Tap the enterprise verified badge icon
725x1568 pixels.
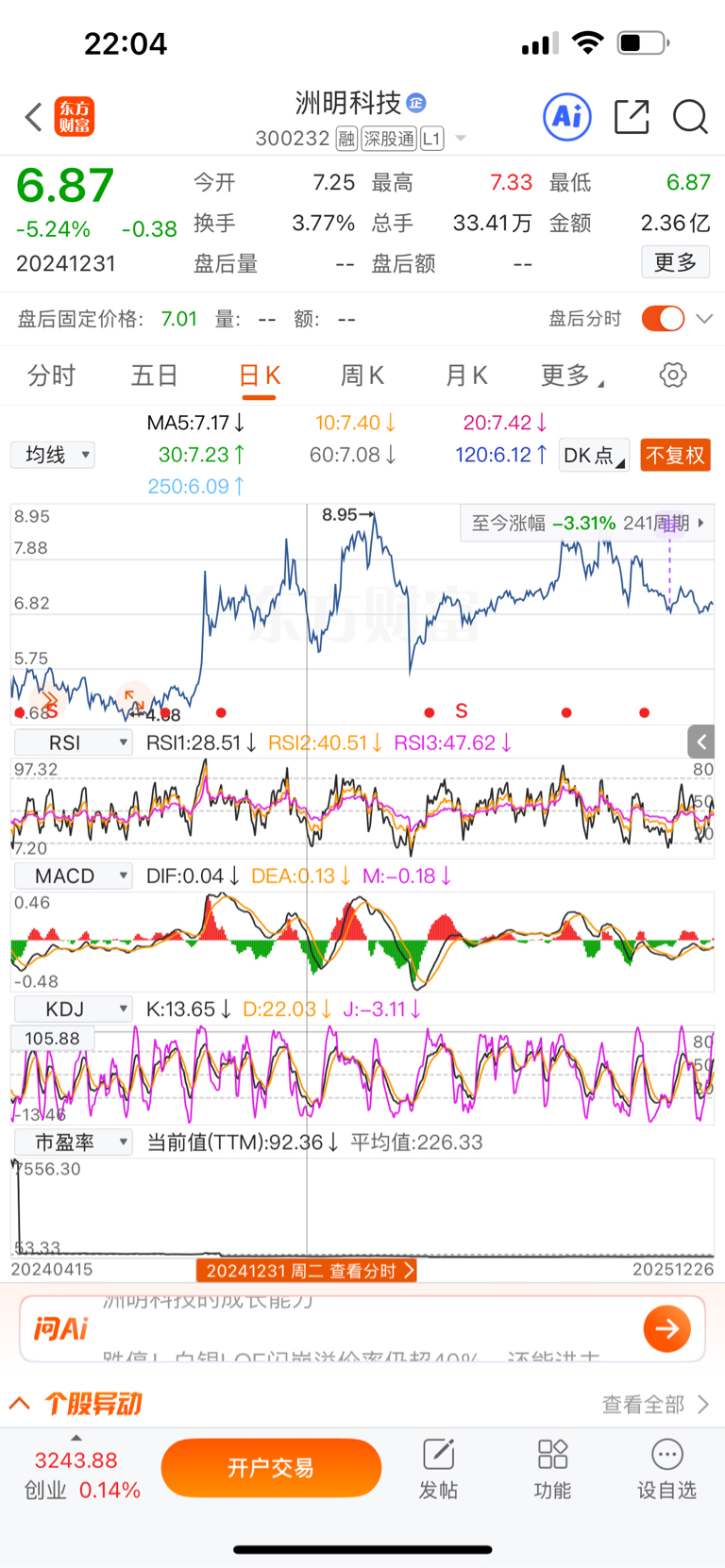[x=416, y=103]
